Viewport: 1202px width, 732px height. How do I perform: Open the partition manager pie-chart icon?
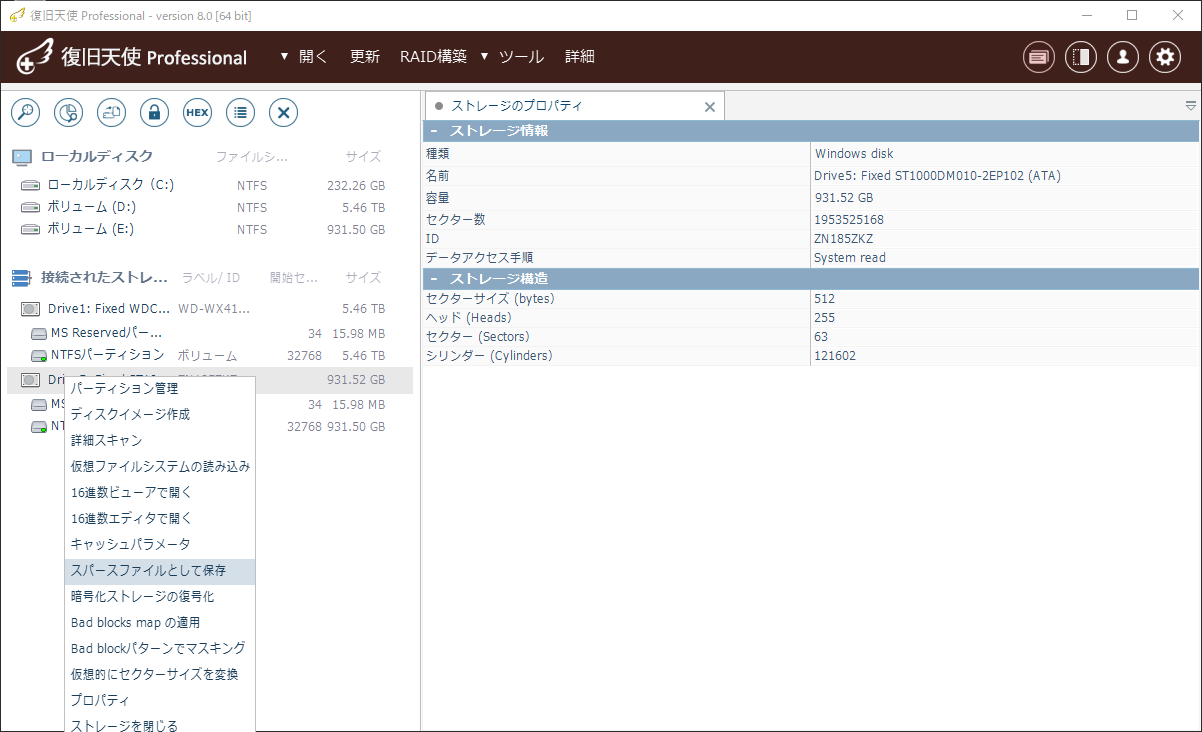pyautogui.click(x=68, y=112)
